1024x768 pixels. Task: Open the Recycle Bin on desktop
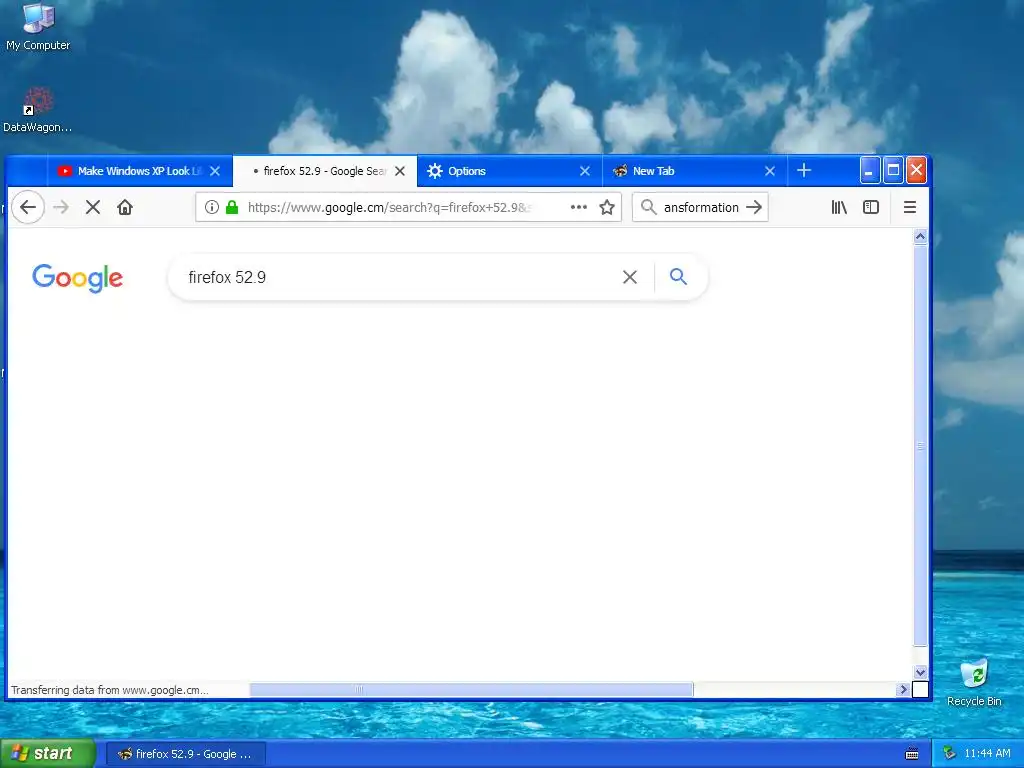(x=974, y=682)
